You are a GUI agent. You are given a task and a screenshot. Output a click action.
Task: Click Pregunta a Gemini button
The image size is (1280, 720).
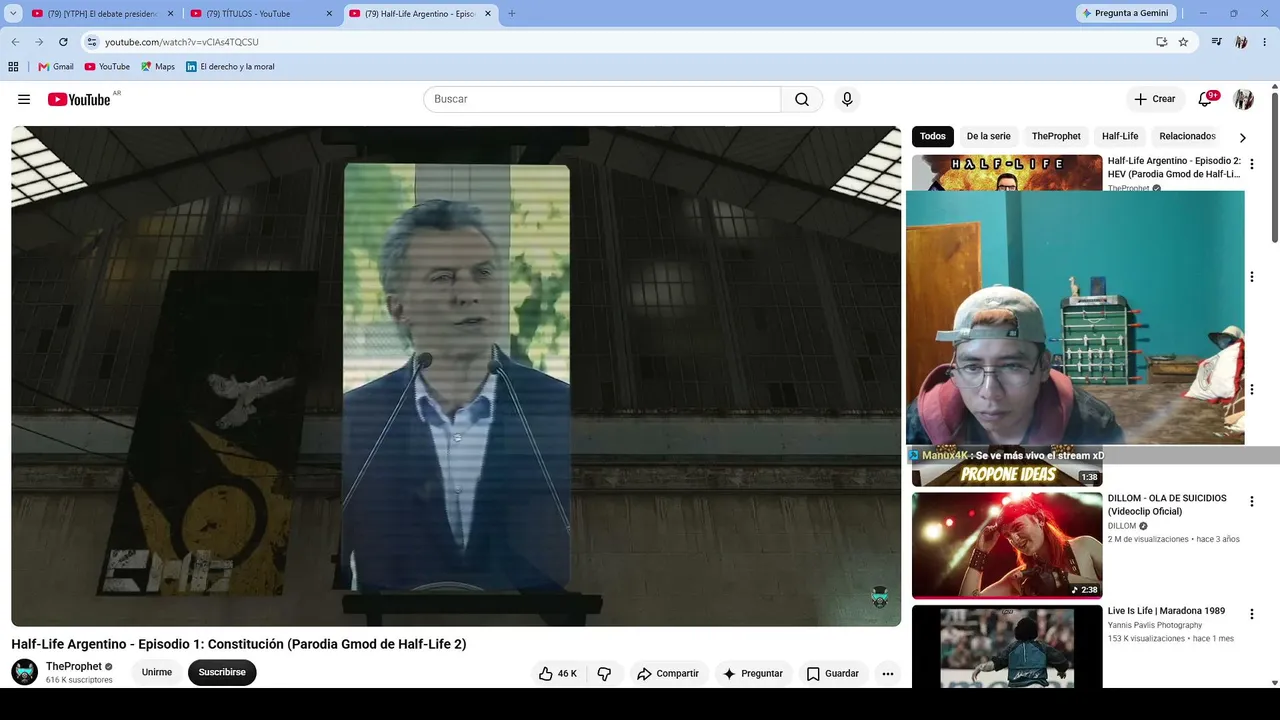[1124, 13]
